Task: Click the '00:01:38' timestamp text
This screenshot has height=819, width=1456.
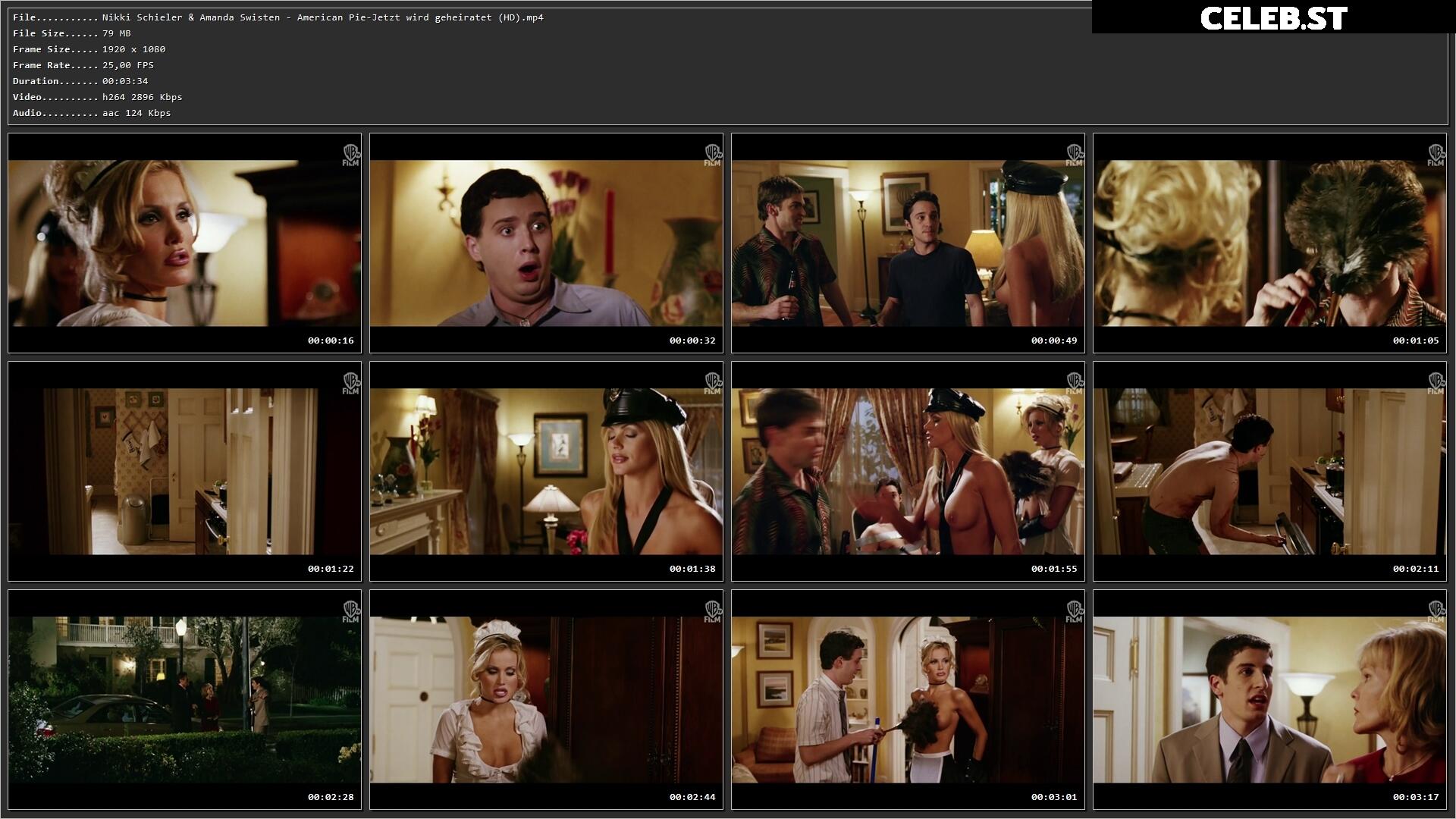Action: [x=692, y=569]
